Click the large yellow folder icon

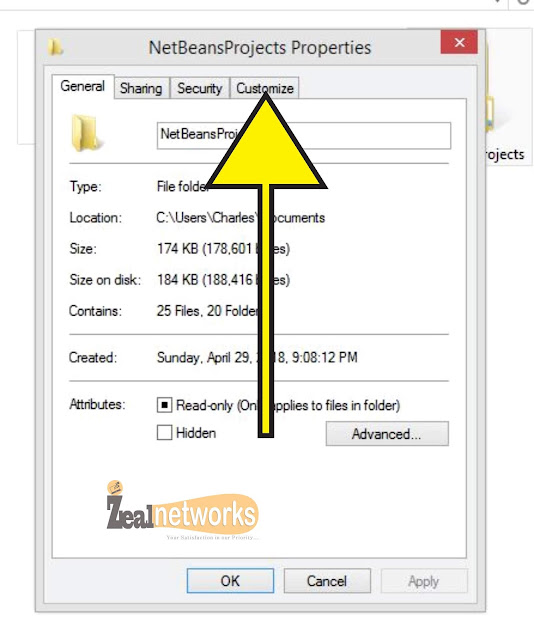coord(85,133)
